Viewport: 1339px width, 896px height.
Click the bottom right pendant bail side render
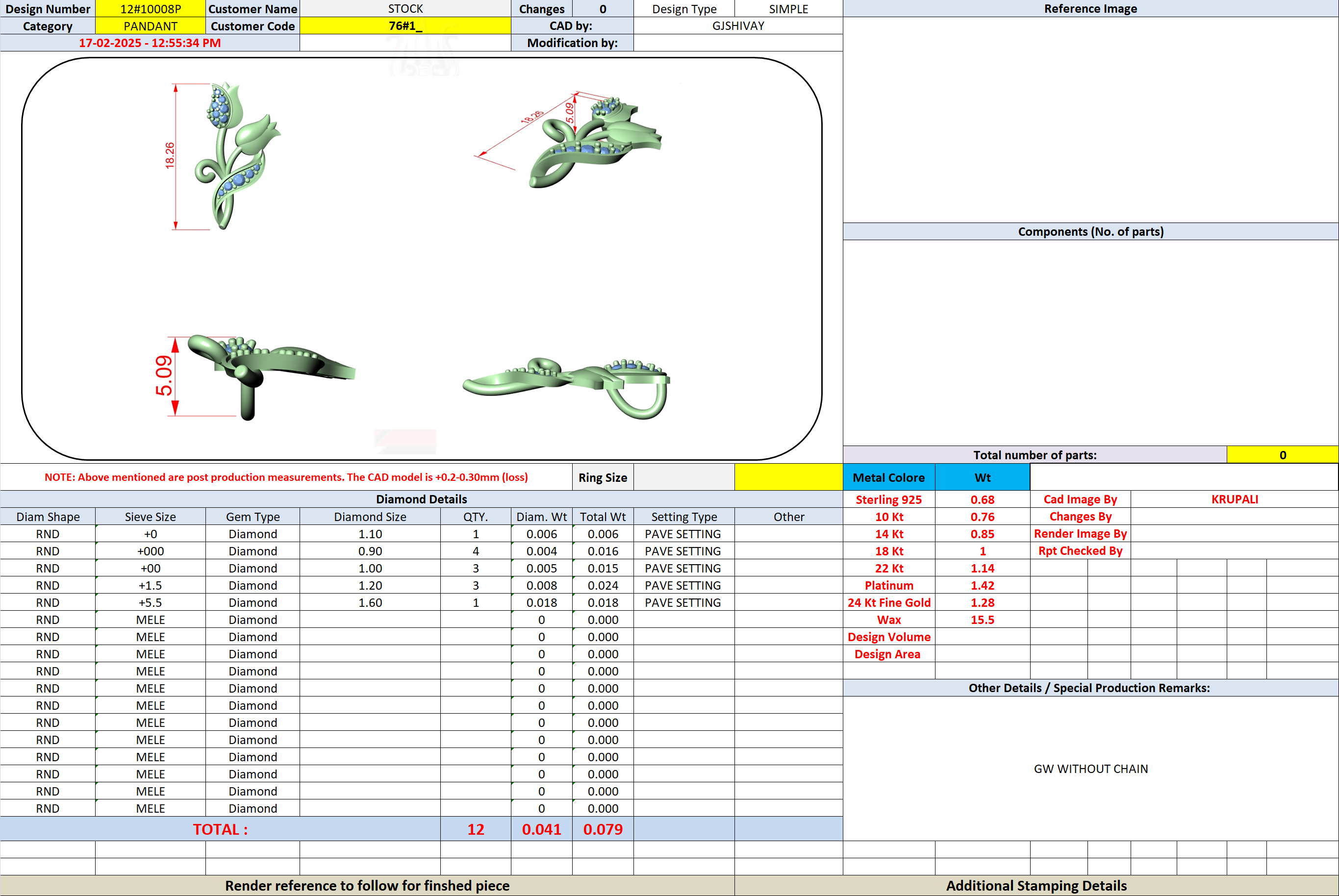point(566,389)
